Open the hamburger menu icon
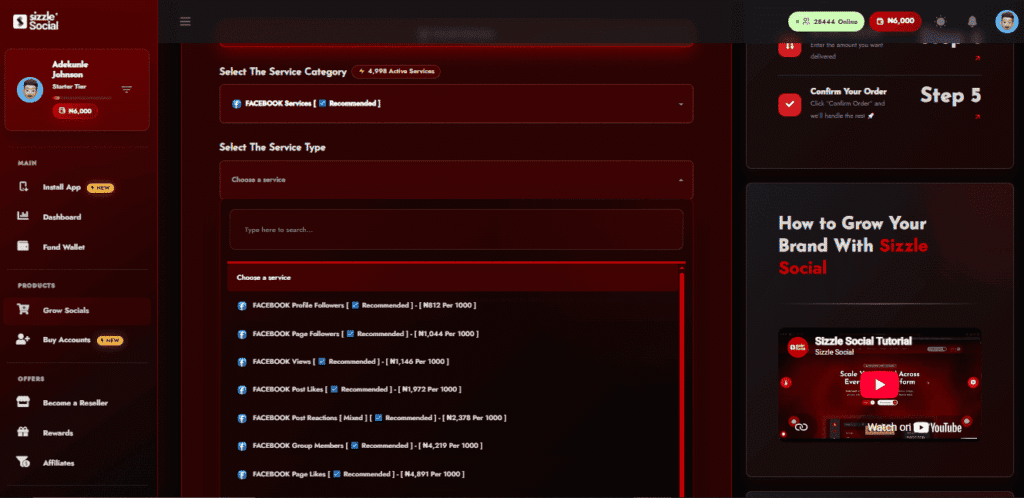Viewport: 1024px width, 498px height. coord(185,22)
